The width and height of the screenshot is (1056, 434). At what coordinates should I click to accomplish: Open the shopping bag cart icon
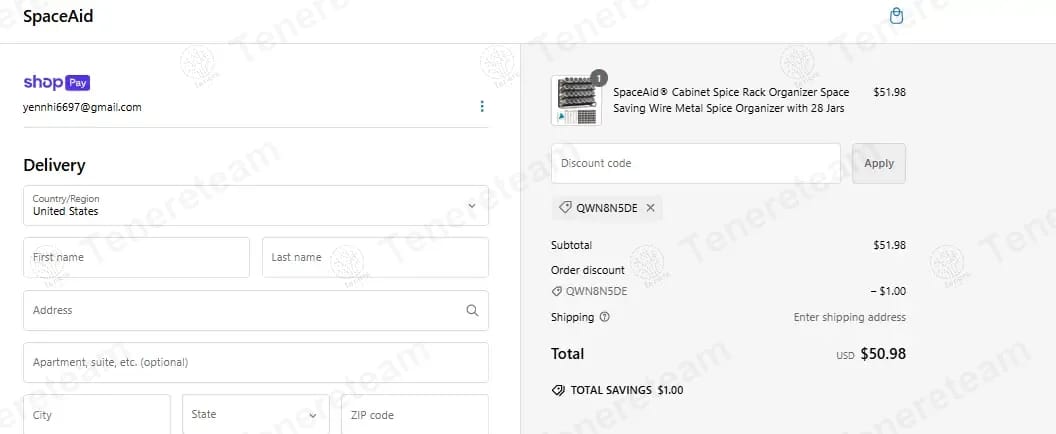click(896, 16)
